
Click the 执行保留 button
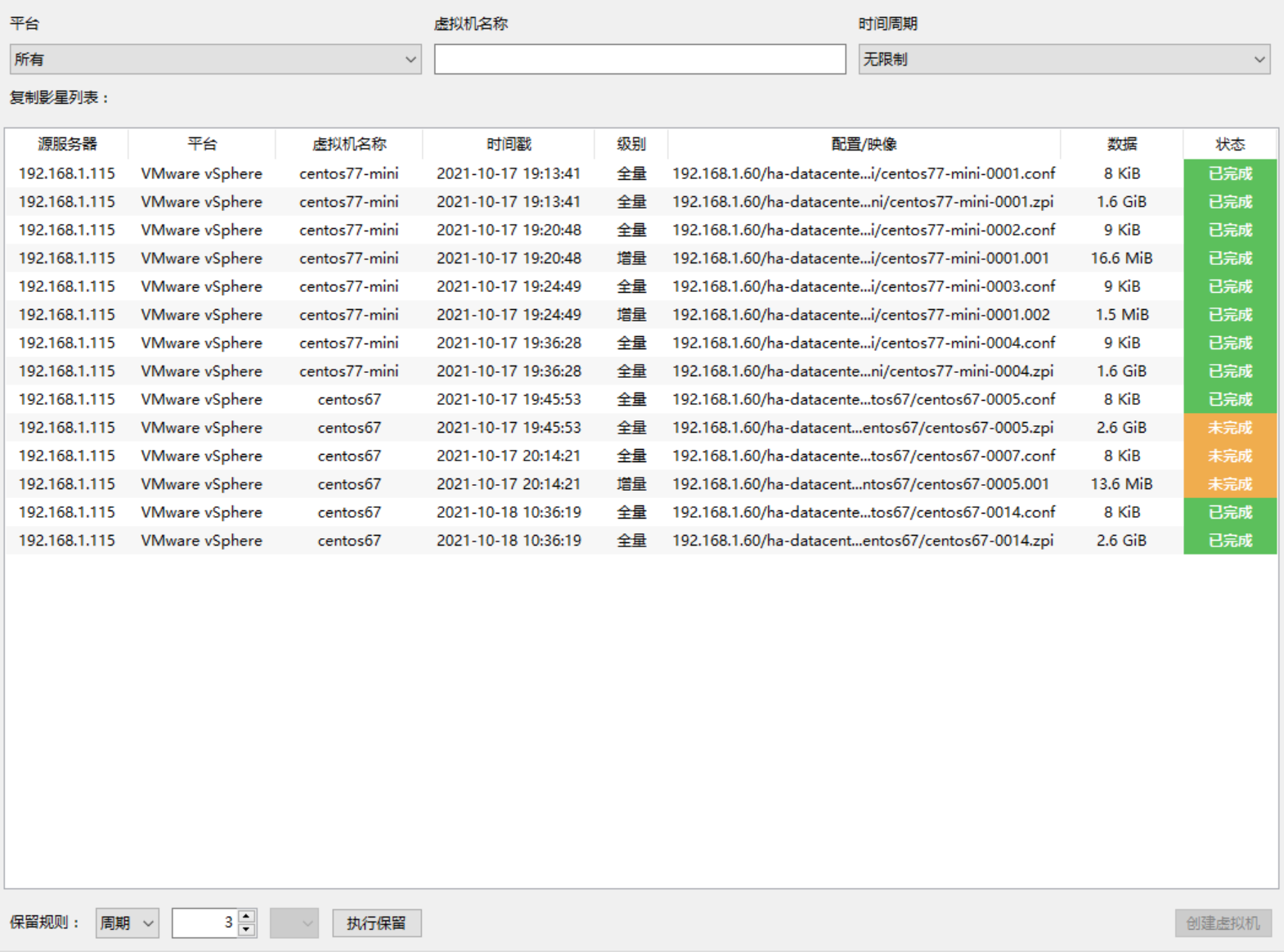tap(376, 923)
